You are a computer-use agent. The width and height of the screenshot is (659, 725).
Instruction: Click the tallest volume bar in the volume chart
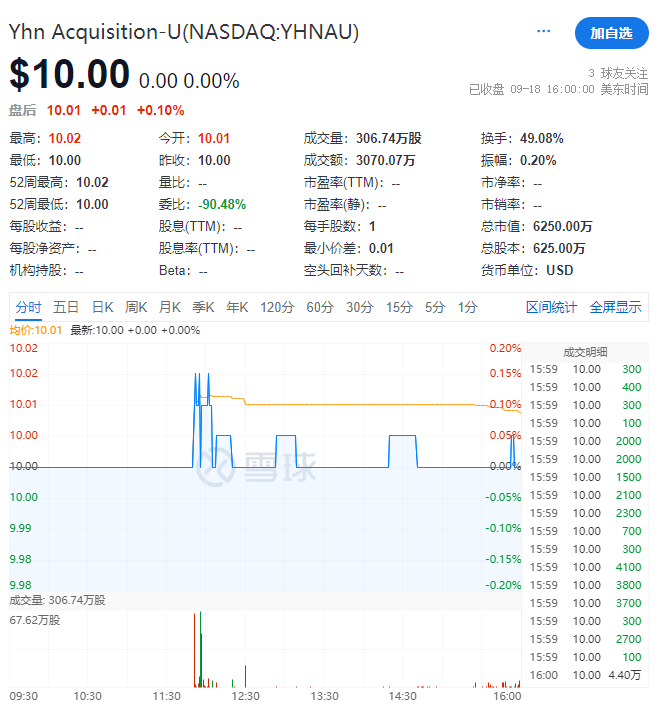pos(195,650)
